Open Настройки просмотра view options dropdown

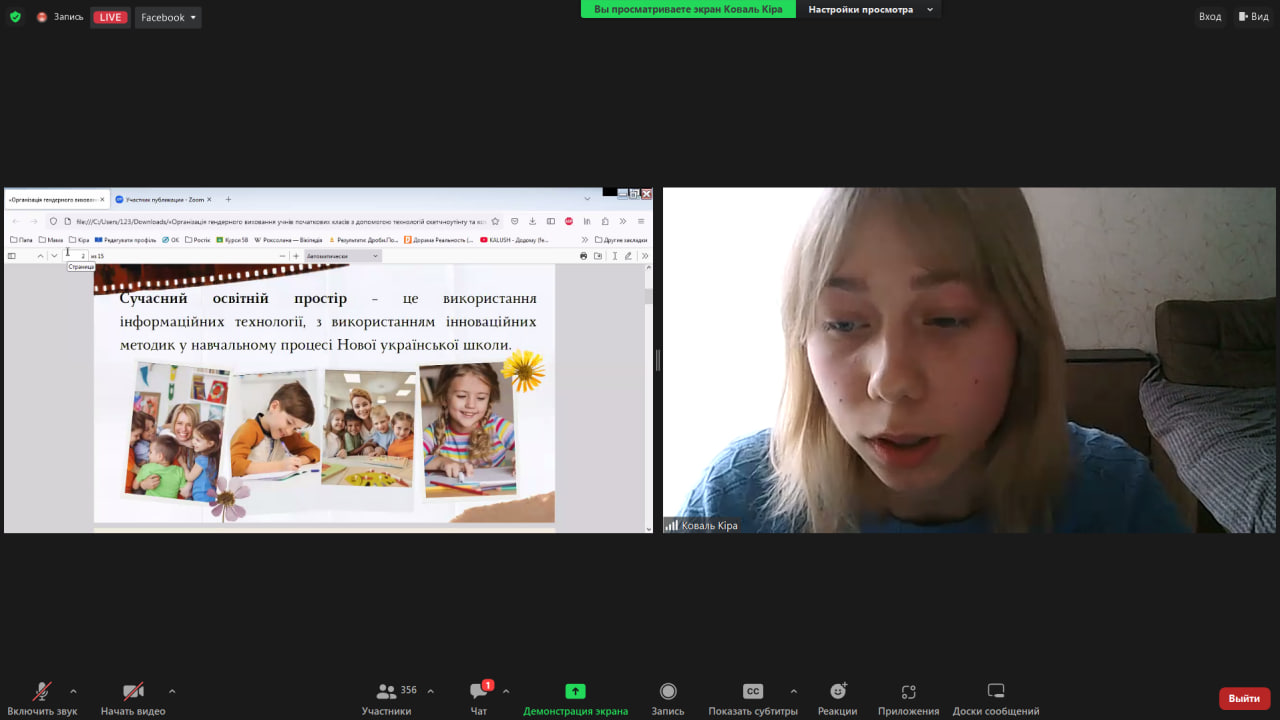(x=869, y=9)
